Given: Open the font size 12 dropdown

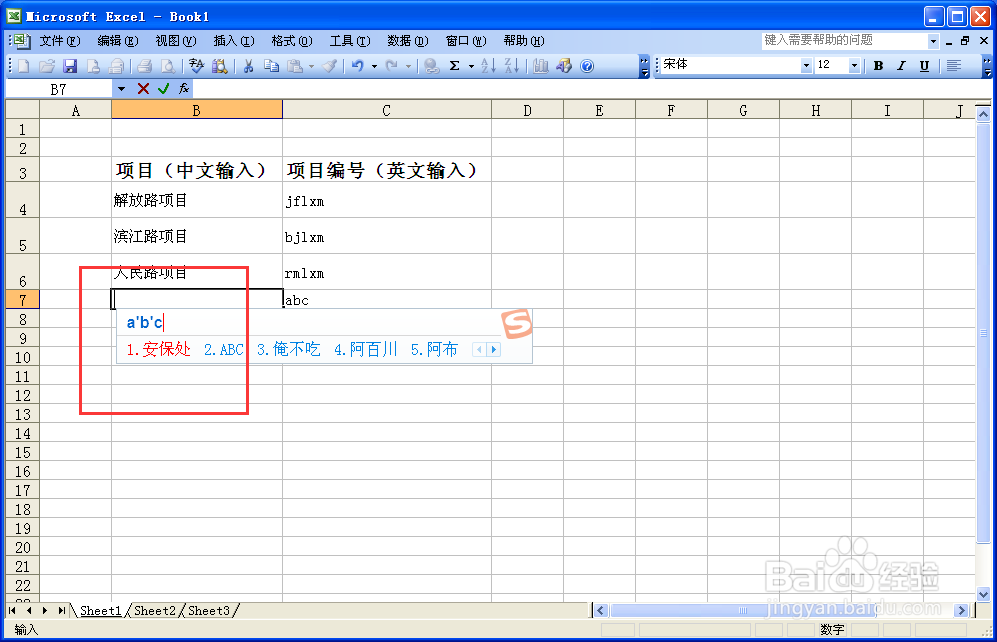Looking at the screenshot, I should click(x=855, y=65).
